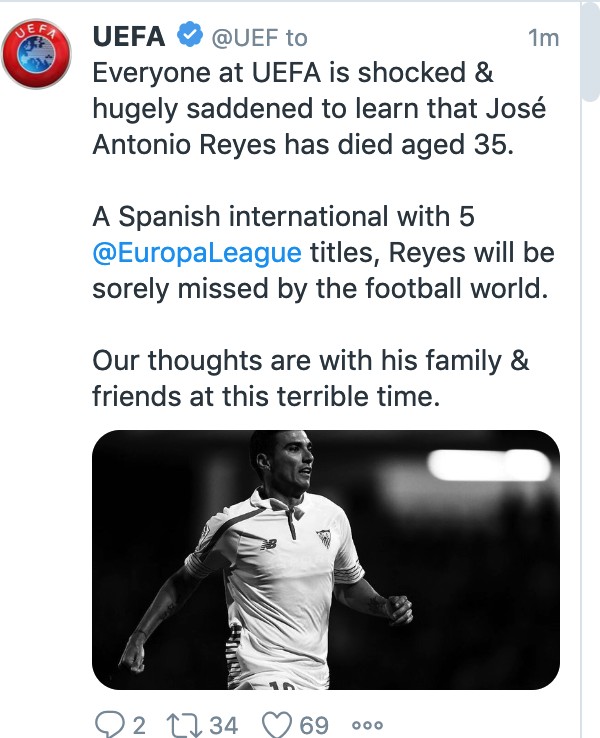Image resolution: width=600 pixels, height=738 pixels.
Task: Open the @EuropaLeague mention
Action: coord(196,251)
